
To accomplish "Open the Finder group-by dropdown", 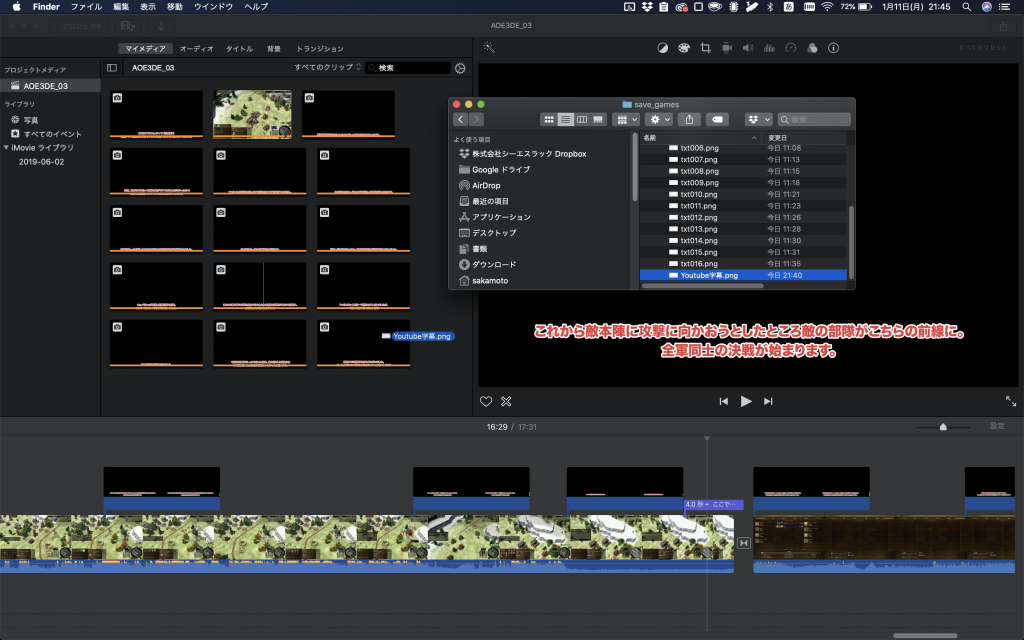I will (627, 120).
